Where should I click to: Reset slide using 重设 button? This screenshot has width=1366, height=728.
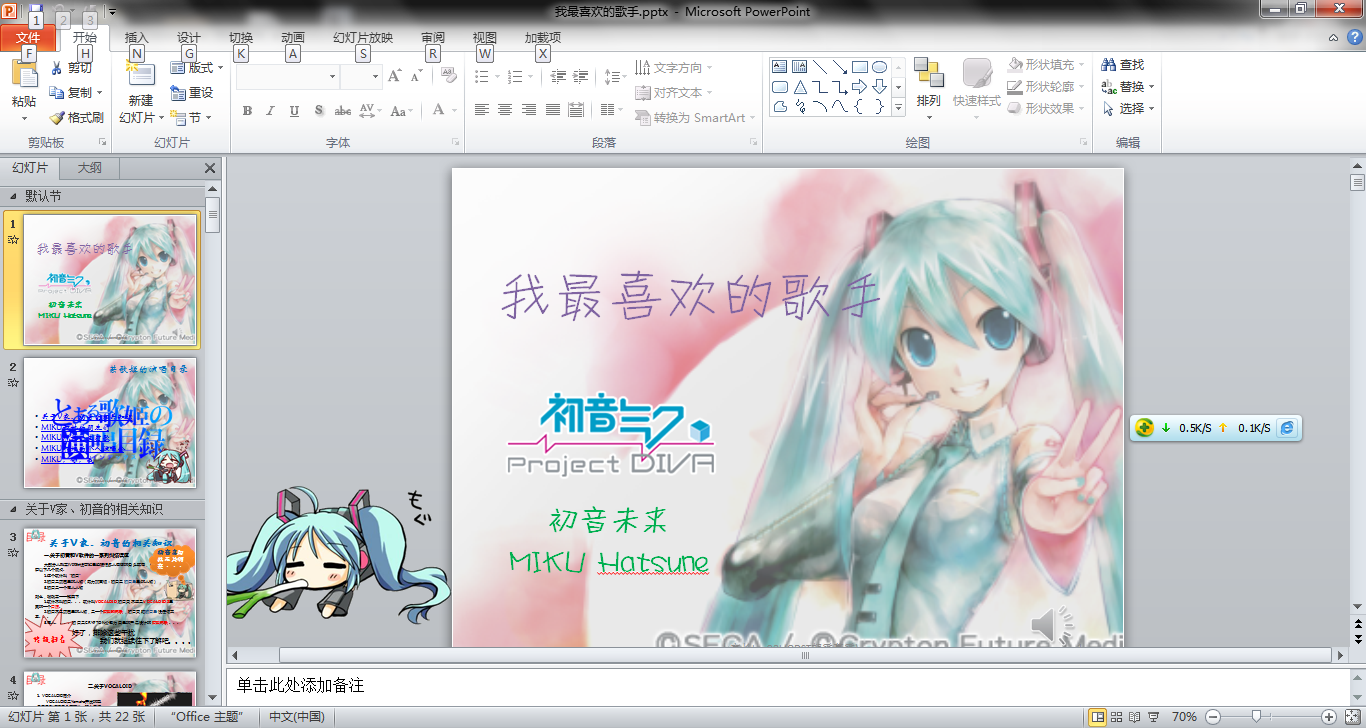pyautogui.click(x=191, y=92)
